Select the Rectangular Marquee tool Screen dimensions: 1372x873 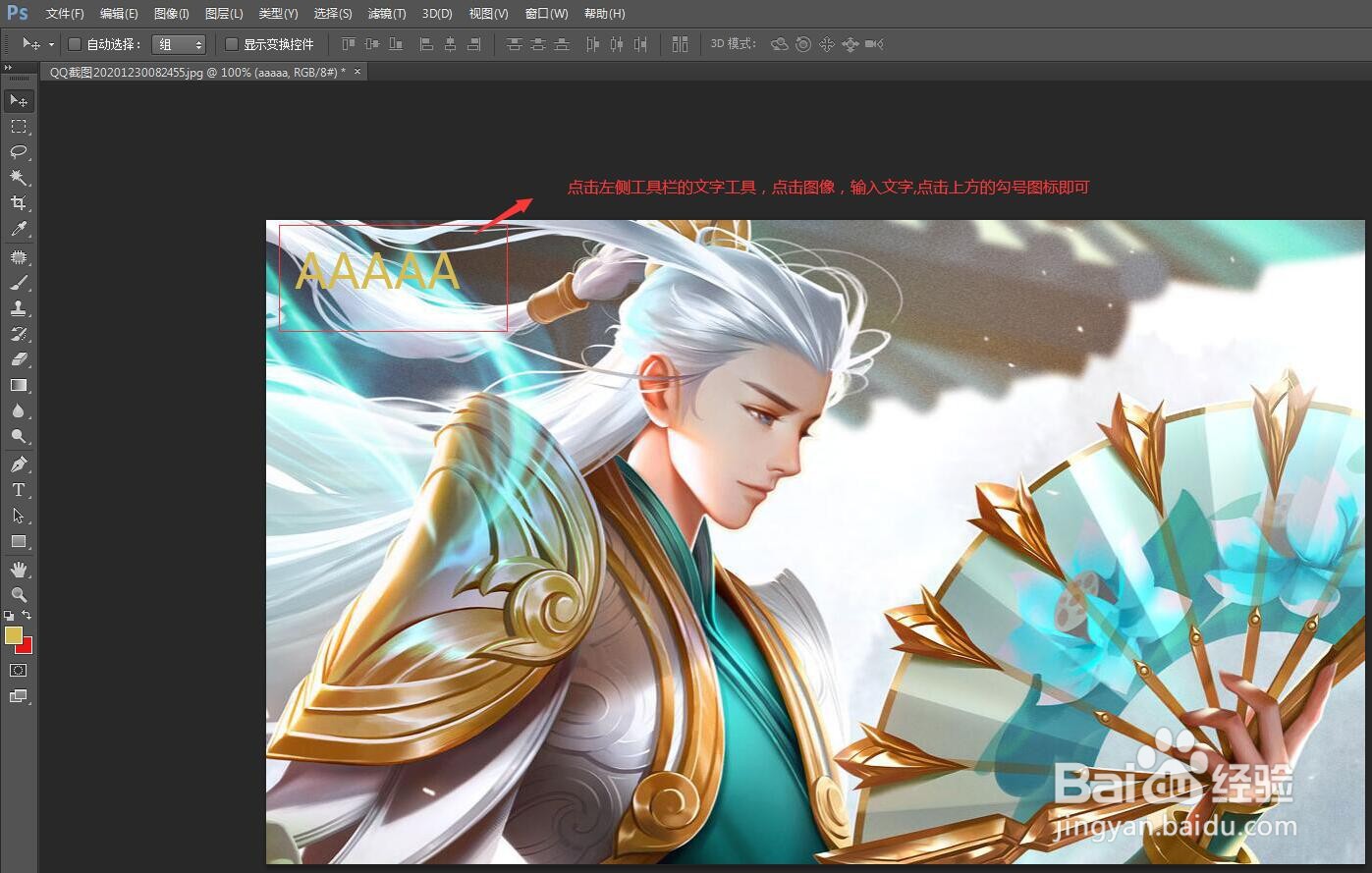[x=19, y=127]
